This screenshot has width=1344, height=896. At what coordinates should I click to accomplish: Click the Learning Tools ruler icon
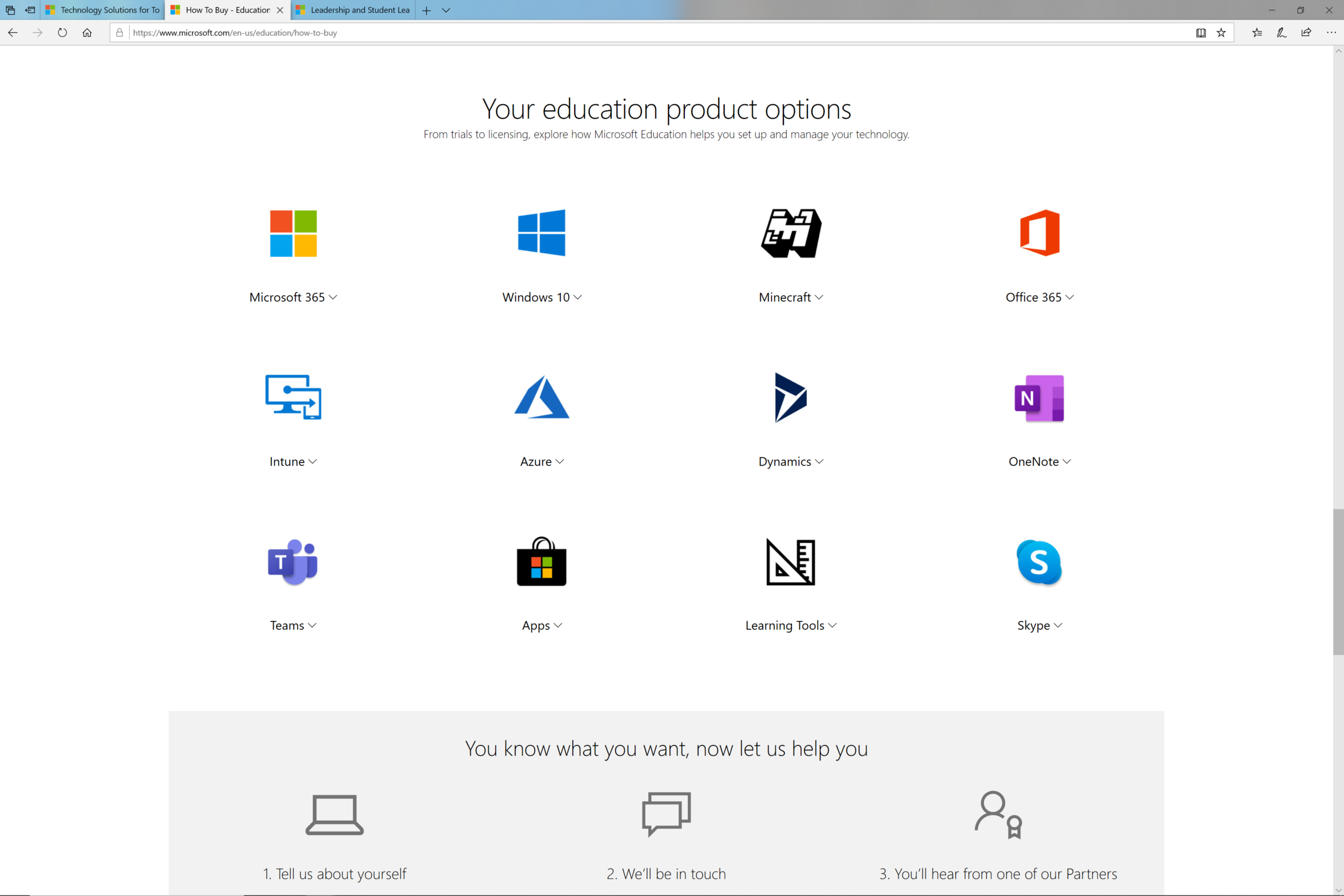(791, 562)
